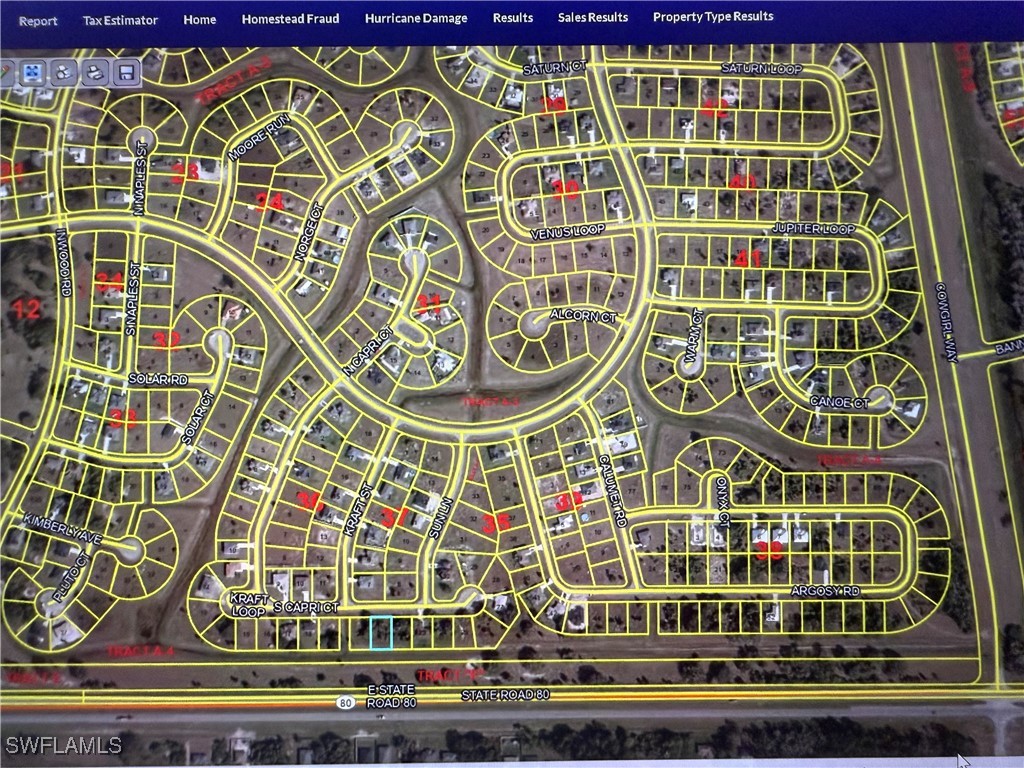
Task: Open Property Type Results
Action: 713,16
